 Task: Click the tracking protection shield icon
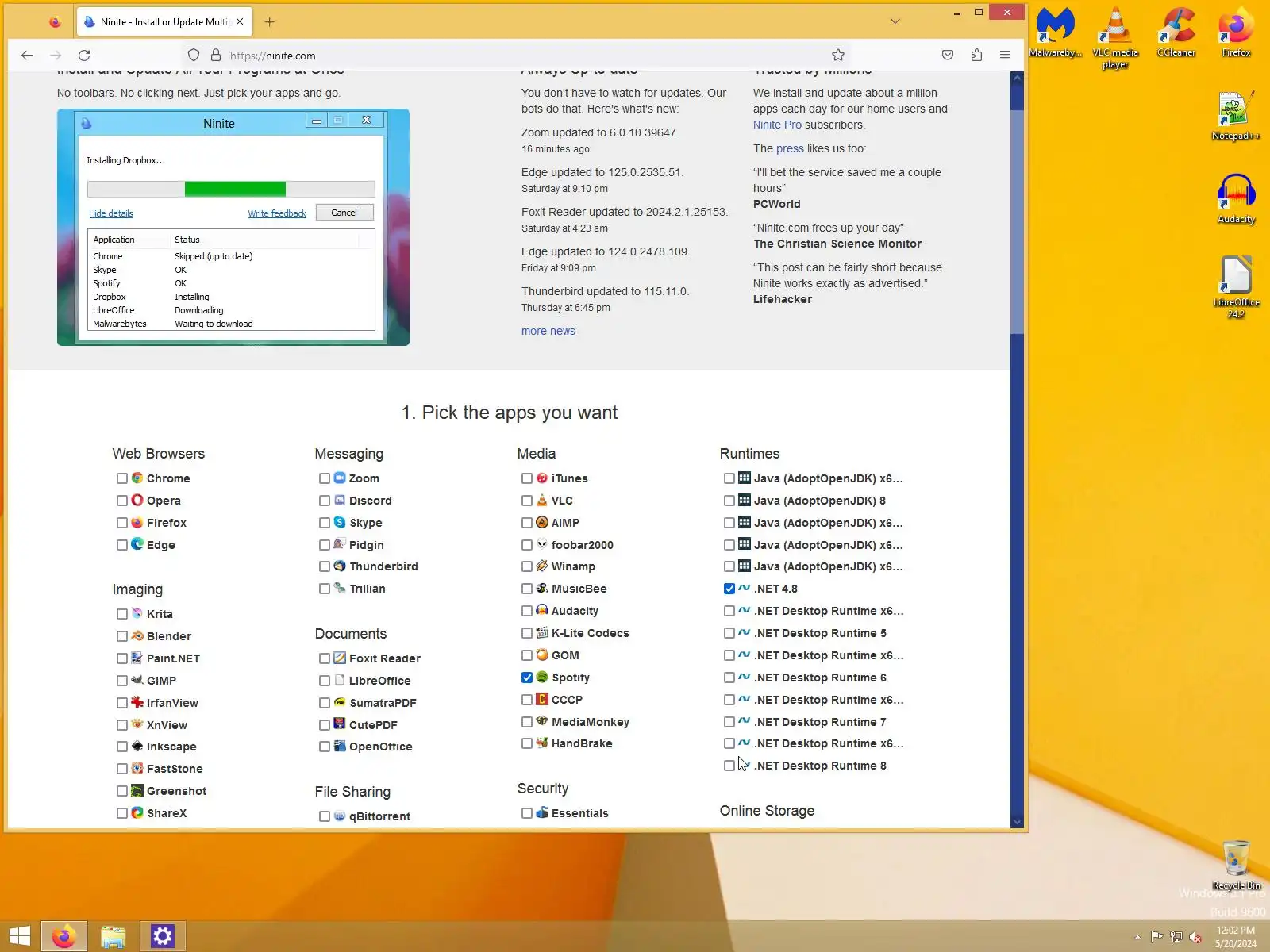194,55
